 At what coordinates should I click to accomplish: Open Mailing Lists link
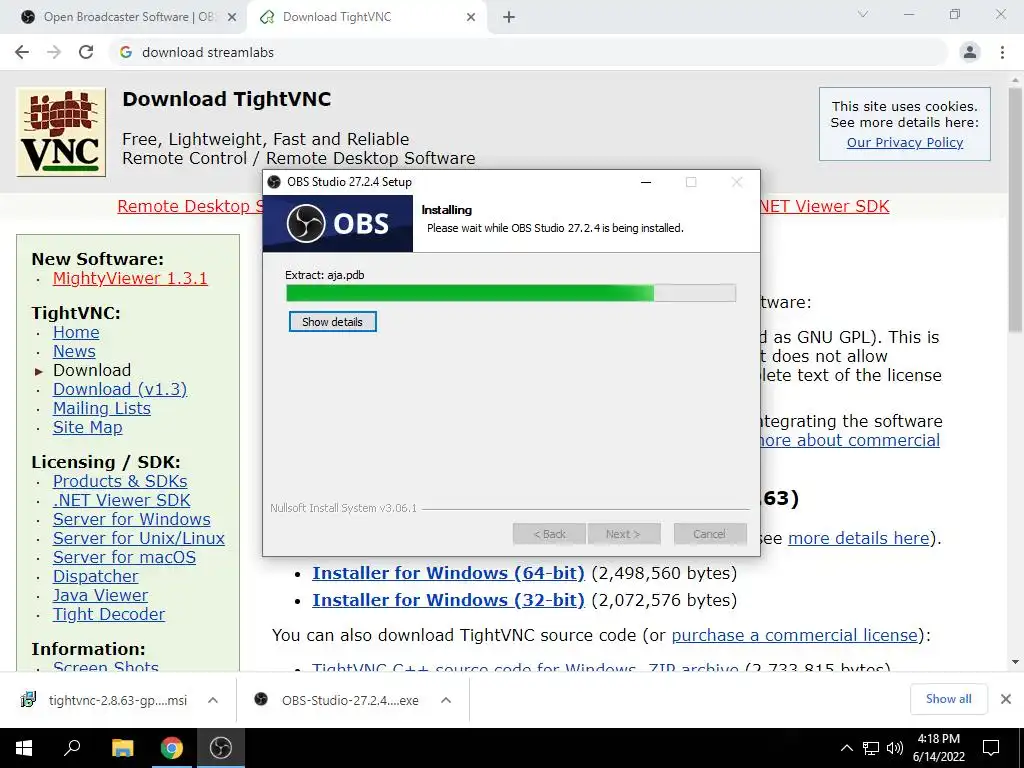click(x=101, y=408)
